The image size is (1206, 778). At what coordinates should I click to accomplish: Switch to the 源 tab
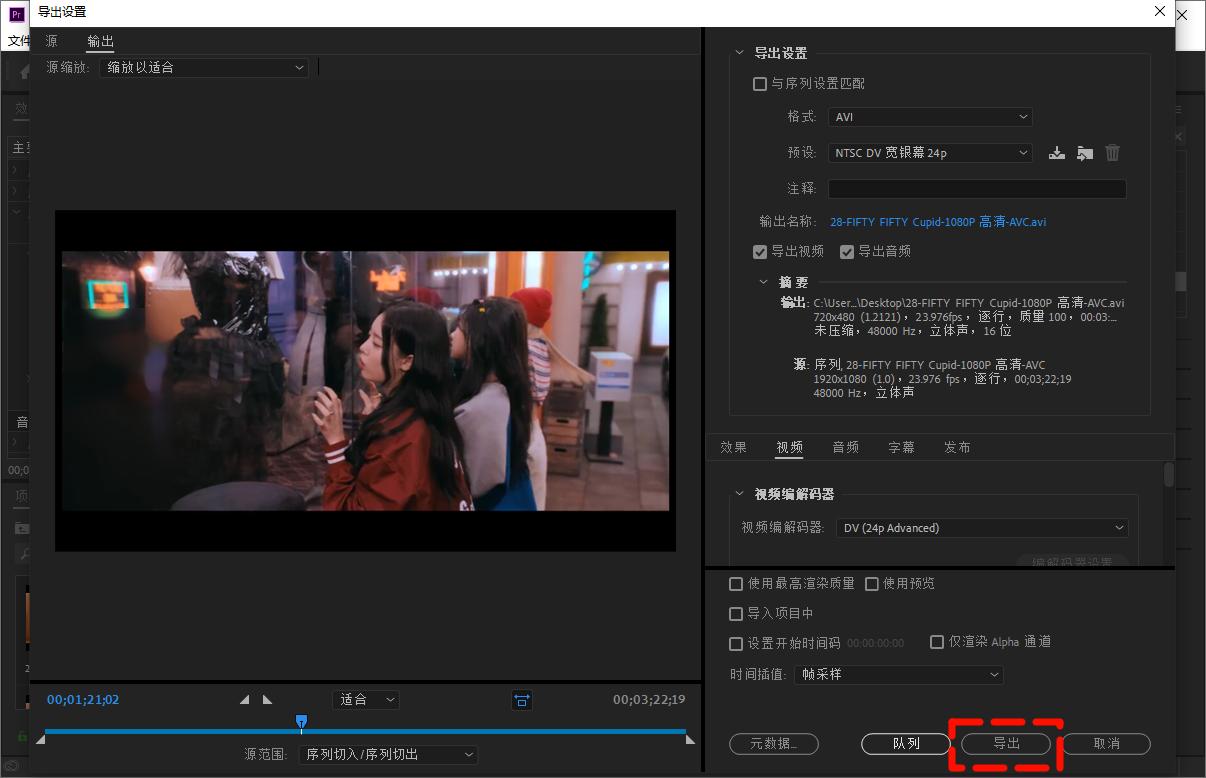pyautogui.click(x=52, y=41)
